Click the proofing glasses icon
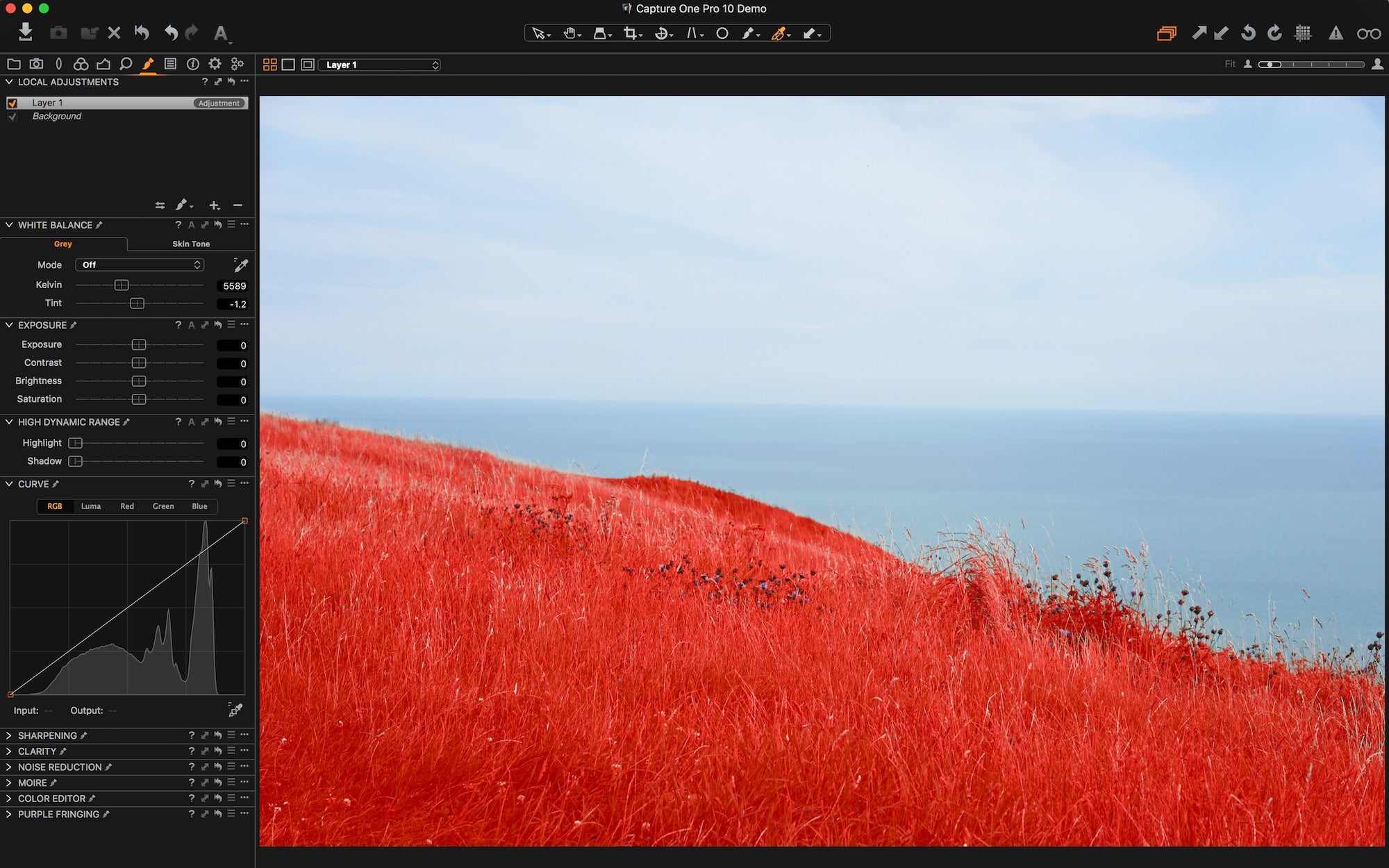 click(1369, 33)
